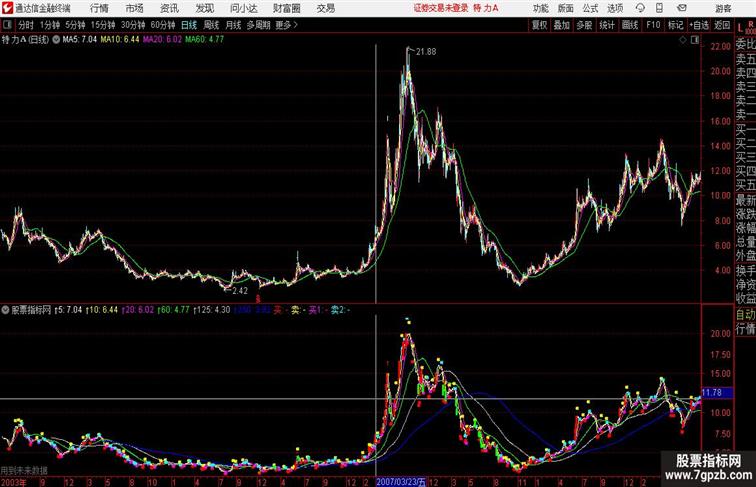Switch to 15分钟 period
This screenshot has width=756, height=487.
[x=103, y=25]
